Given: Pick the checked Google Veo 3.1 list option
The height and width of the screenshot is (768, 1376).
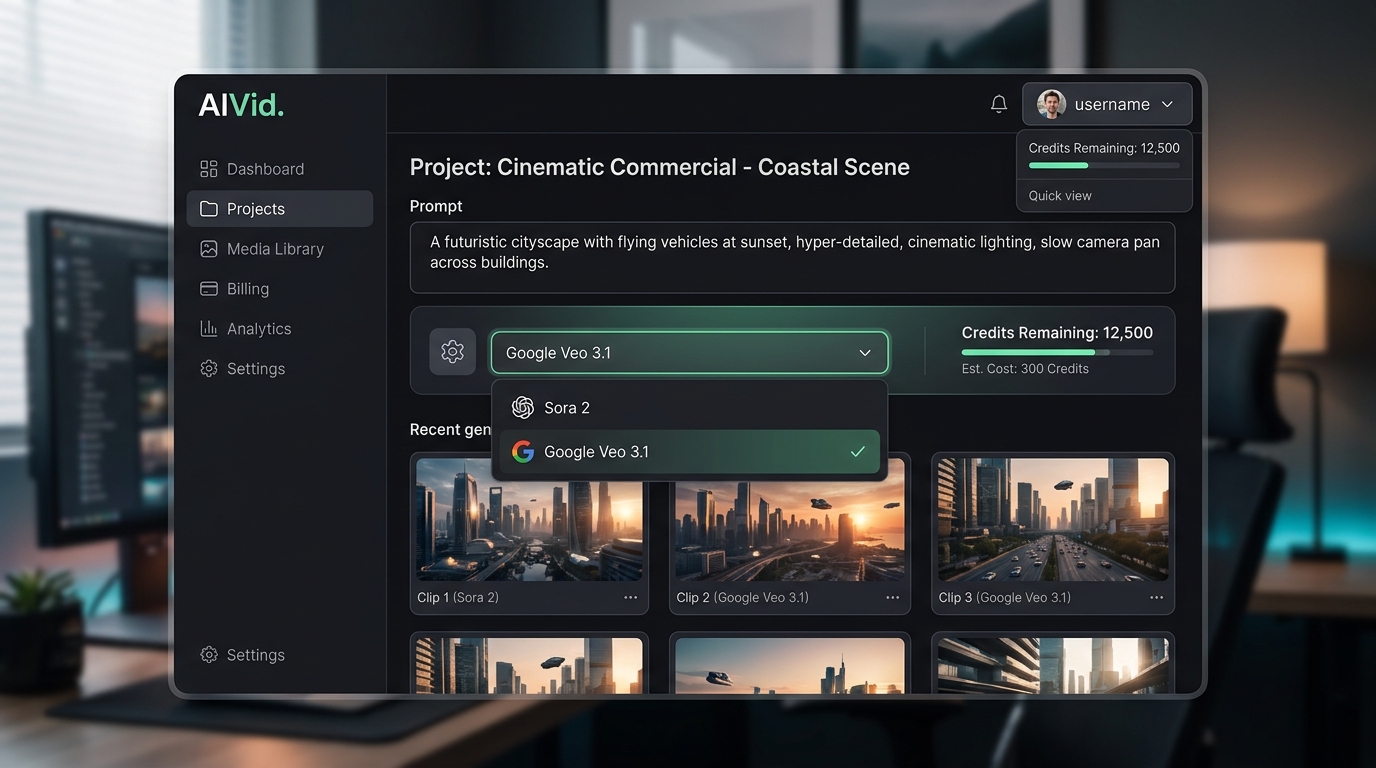Looking at the screenshot, I should pos(689,452).
